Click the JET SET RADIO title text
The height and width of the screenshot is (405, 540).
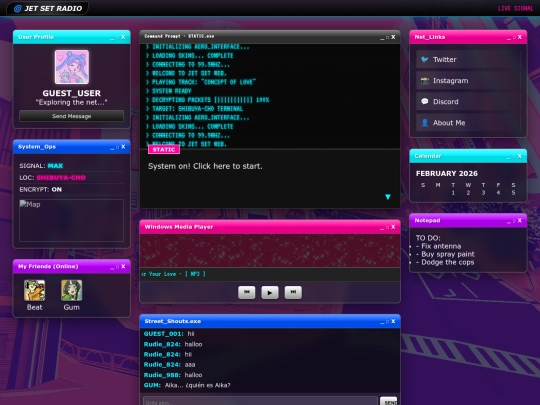53,9
